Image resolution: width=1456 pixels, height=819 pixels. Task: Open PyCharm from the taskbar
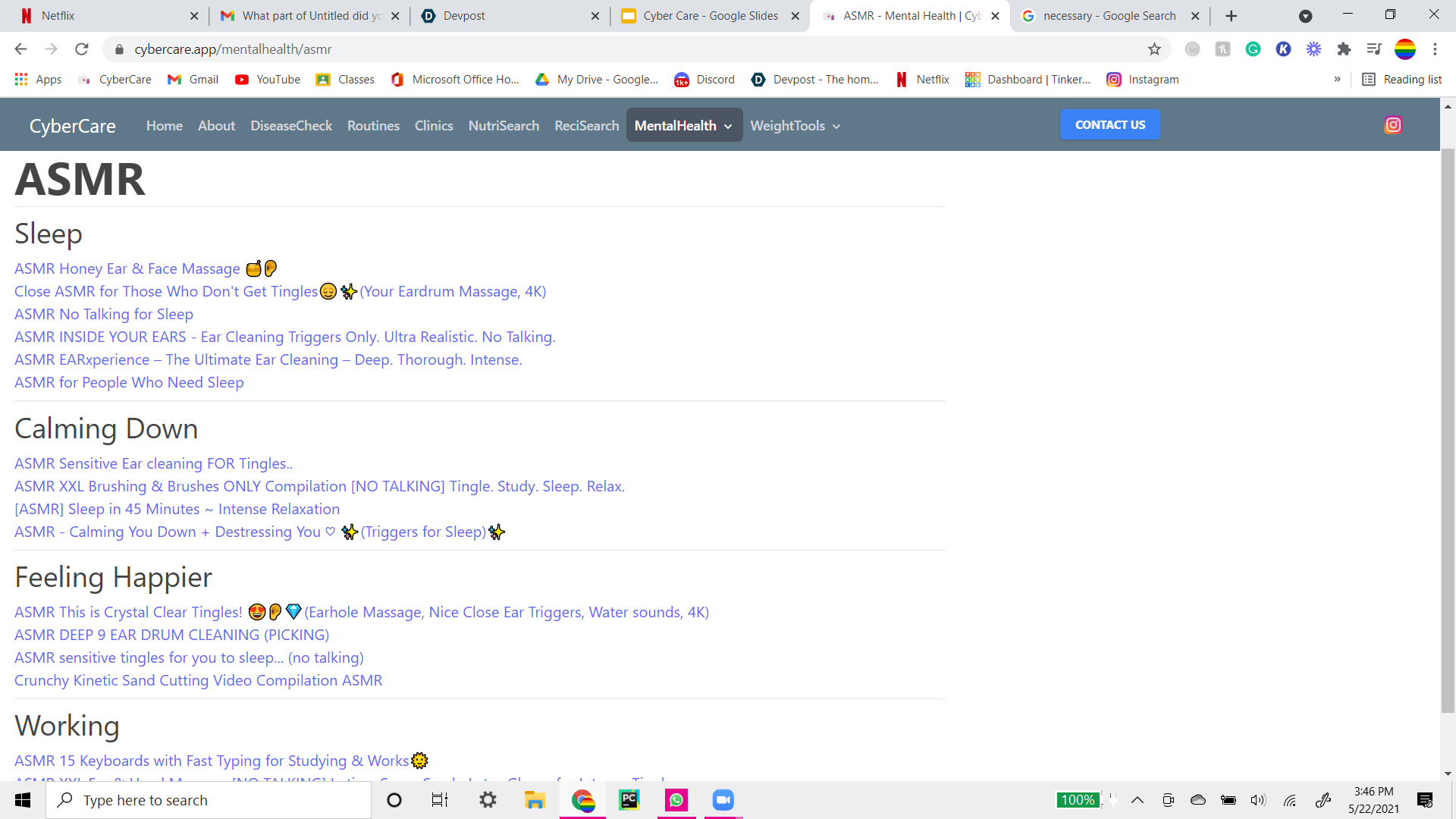629,800
